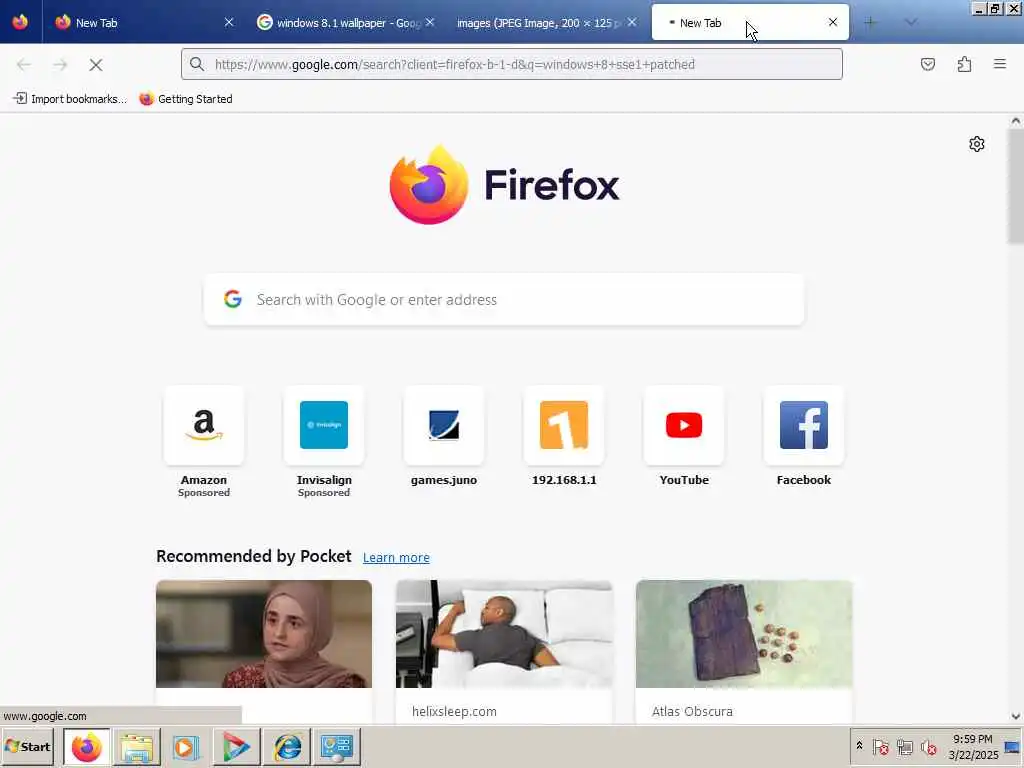This screenshot has width=1024, height=768.
Task: Open Internet Explorer from taskbar
Action: click(x=287, y=747)
